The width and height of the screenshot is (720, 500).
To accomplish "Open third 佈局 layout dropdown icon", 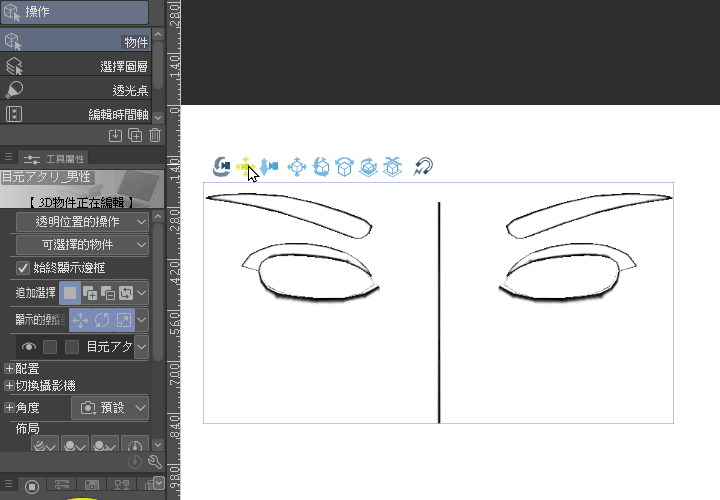I will (105, 444).
